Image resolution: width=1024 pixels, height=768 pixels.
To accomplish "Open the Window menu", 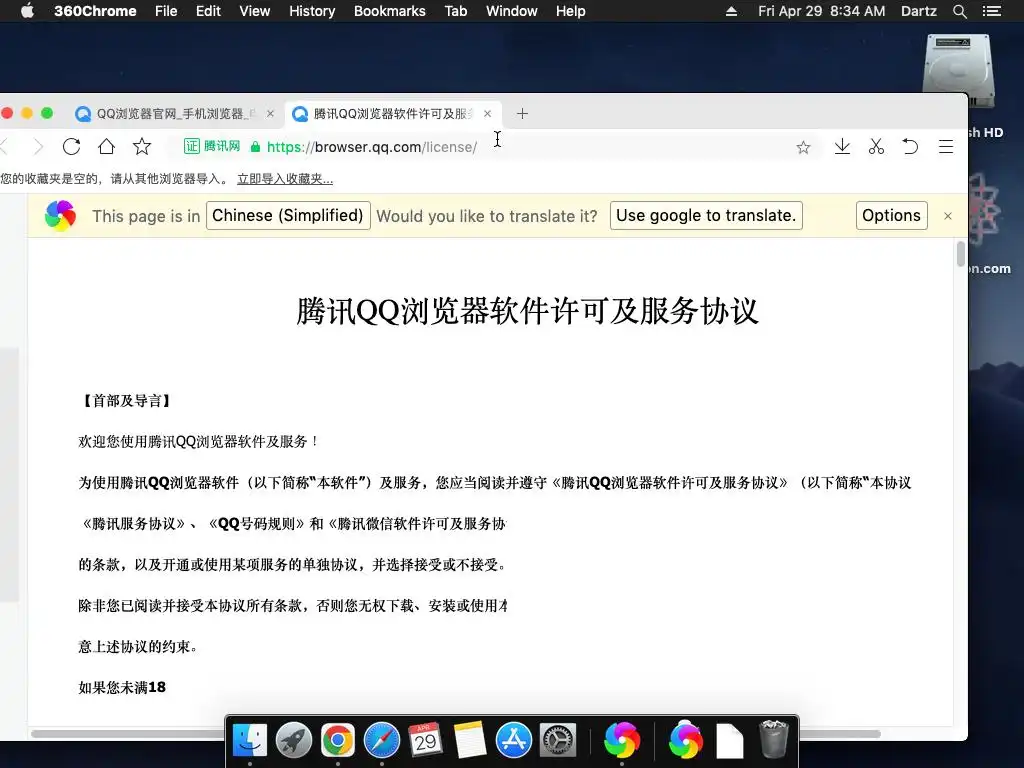I will tap(511, 11).
